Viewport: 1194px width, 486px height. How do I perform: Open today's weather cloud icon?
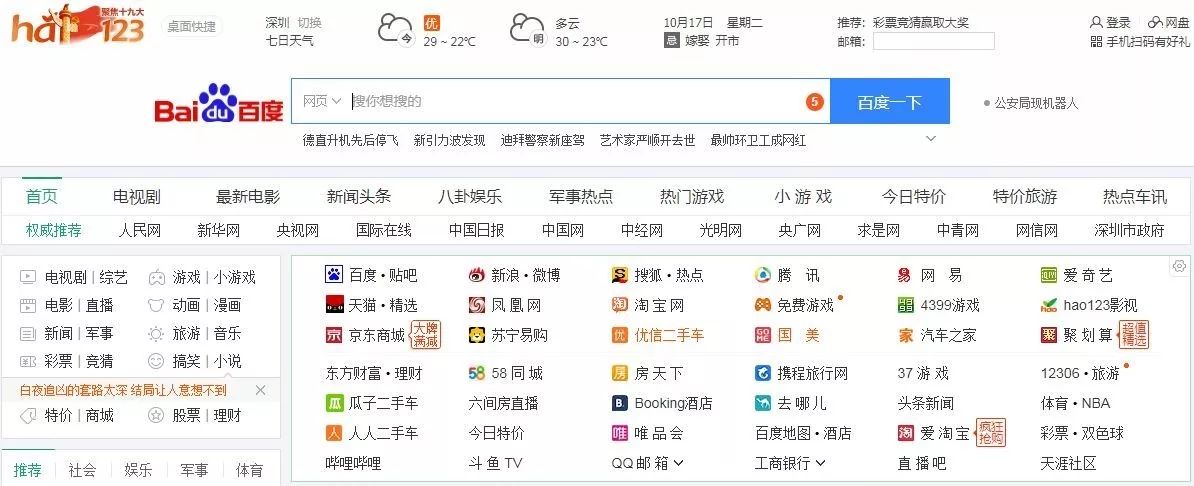pos(397,30)
